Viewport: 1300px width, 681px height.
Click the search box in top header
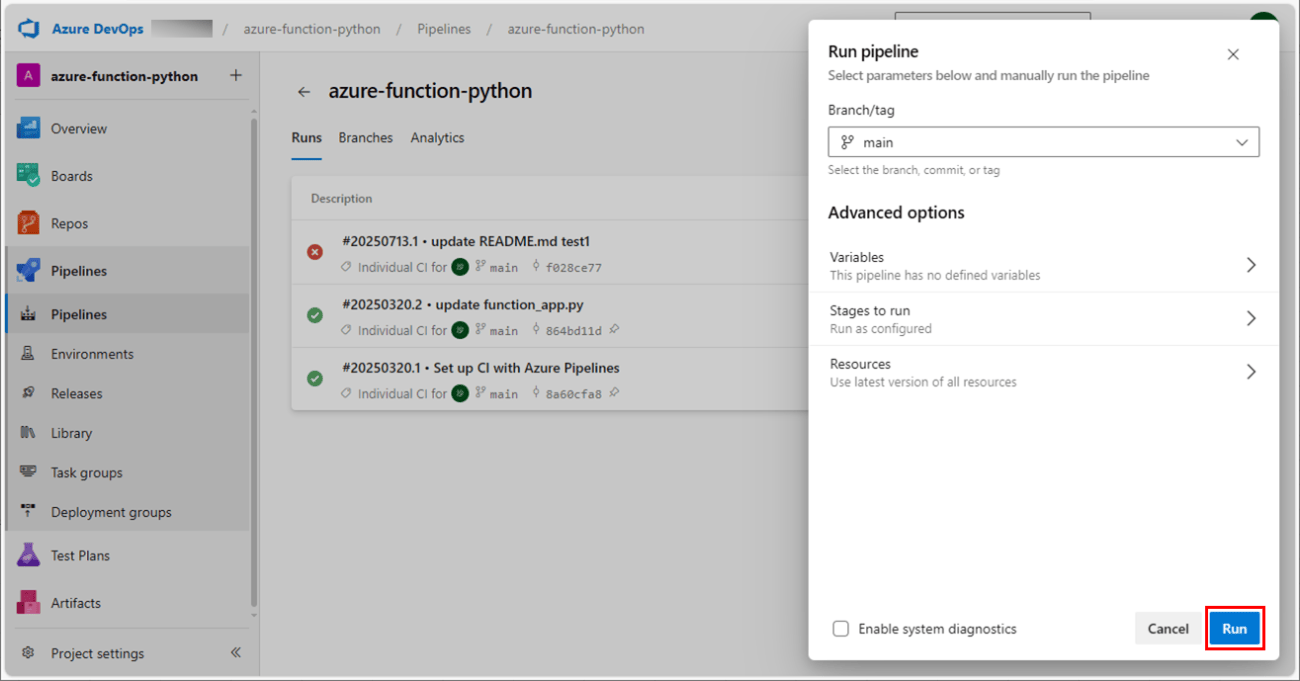click(x=992, y=16)
